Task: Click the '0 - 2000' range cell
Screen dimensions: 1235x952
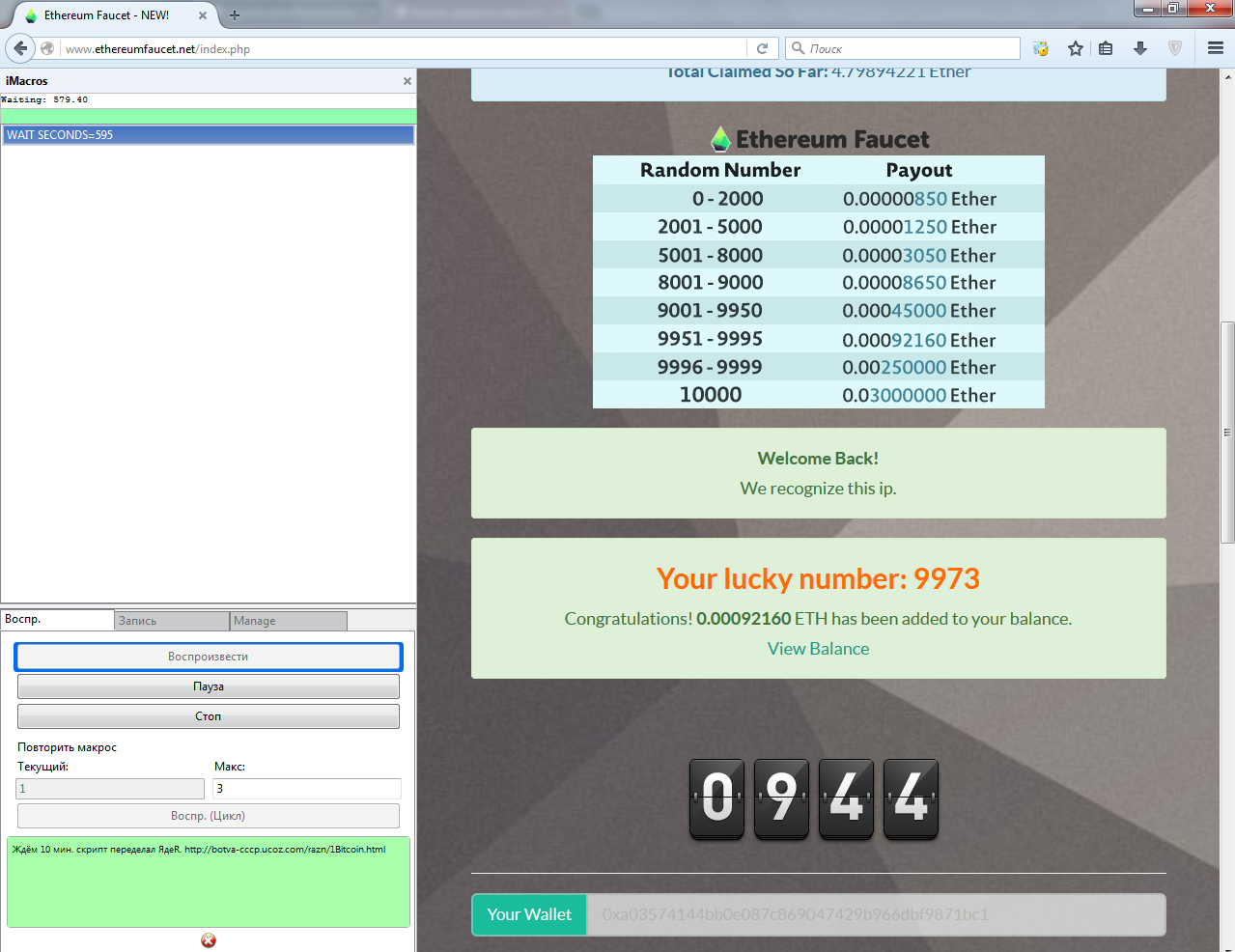Action: [727, 199]
